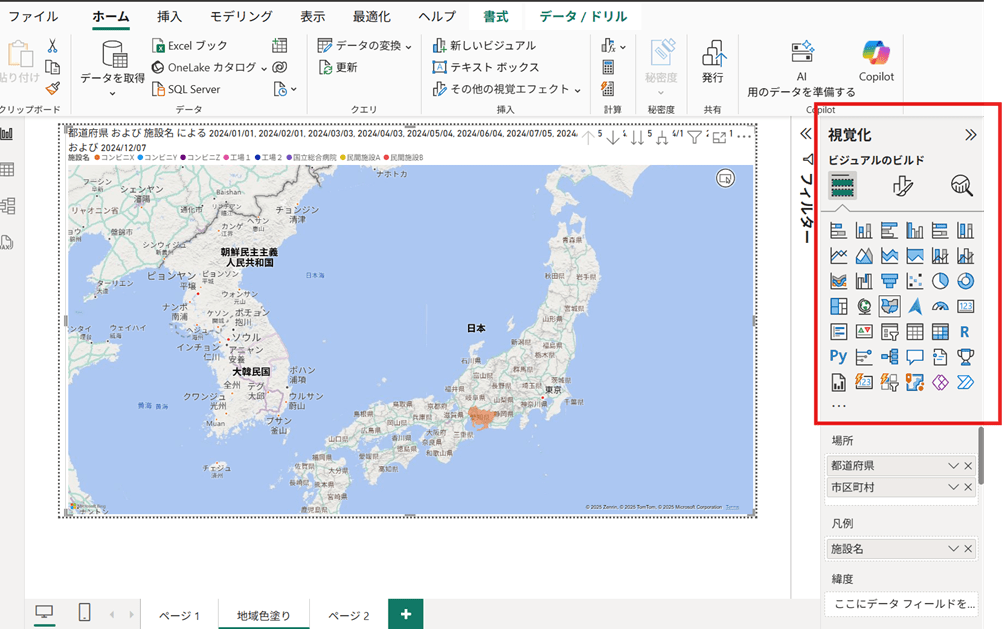The height and width of the screenshot is (629, 1002).
Task: Switch to the モデリング ribbon tab
Action: pos(241,17)
